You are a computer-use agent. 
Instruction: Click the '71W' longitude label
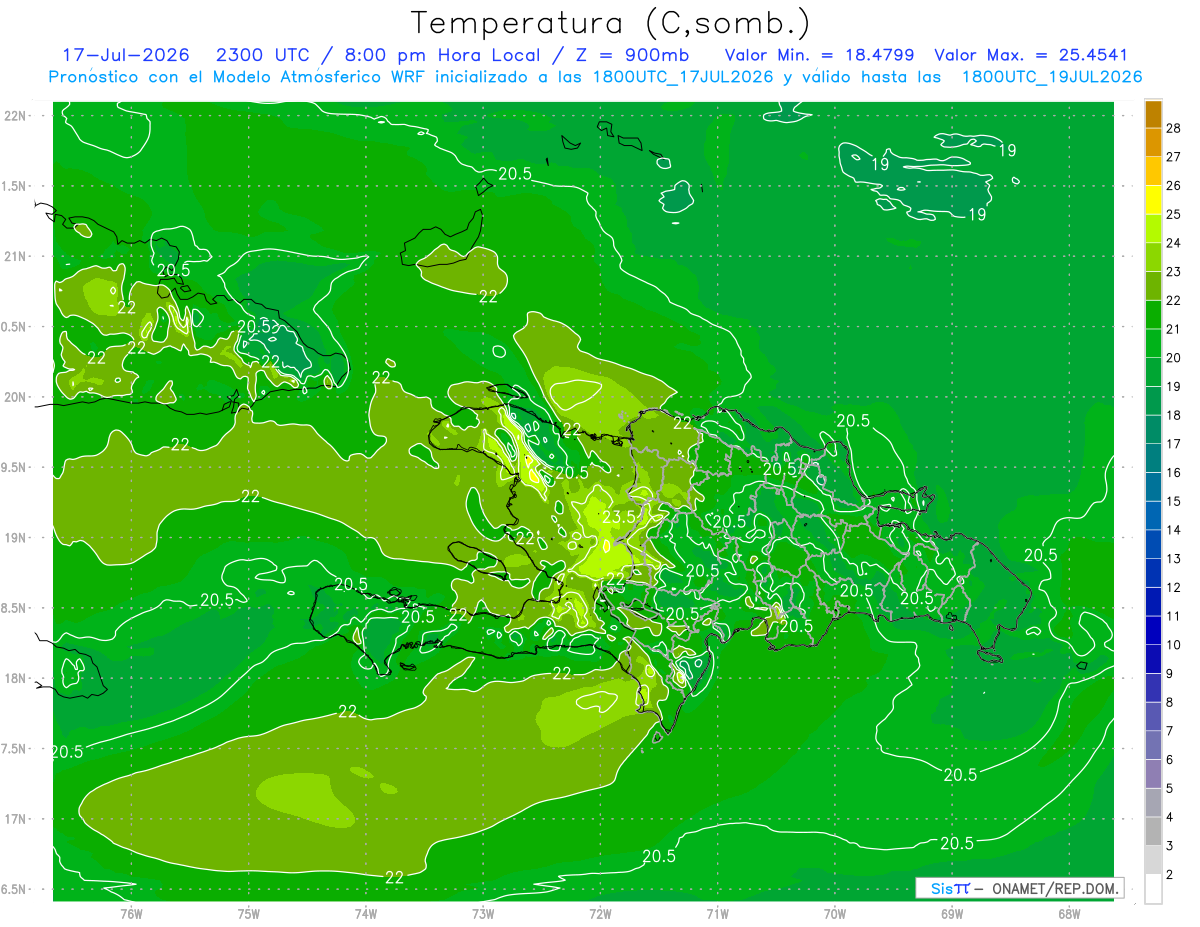coord(716,913)
